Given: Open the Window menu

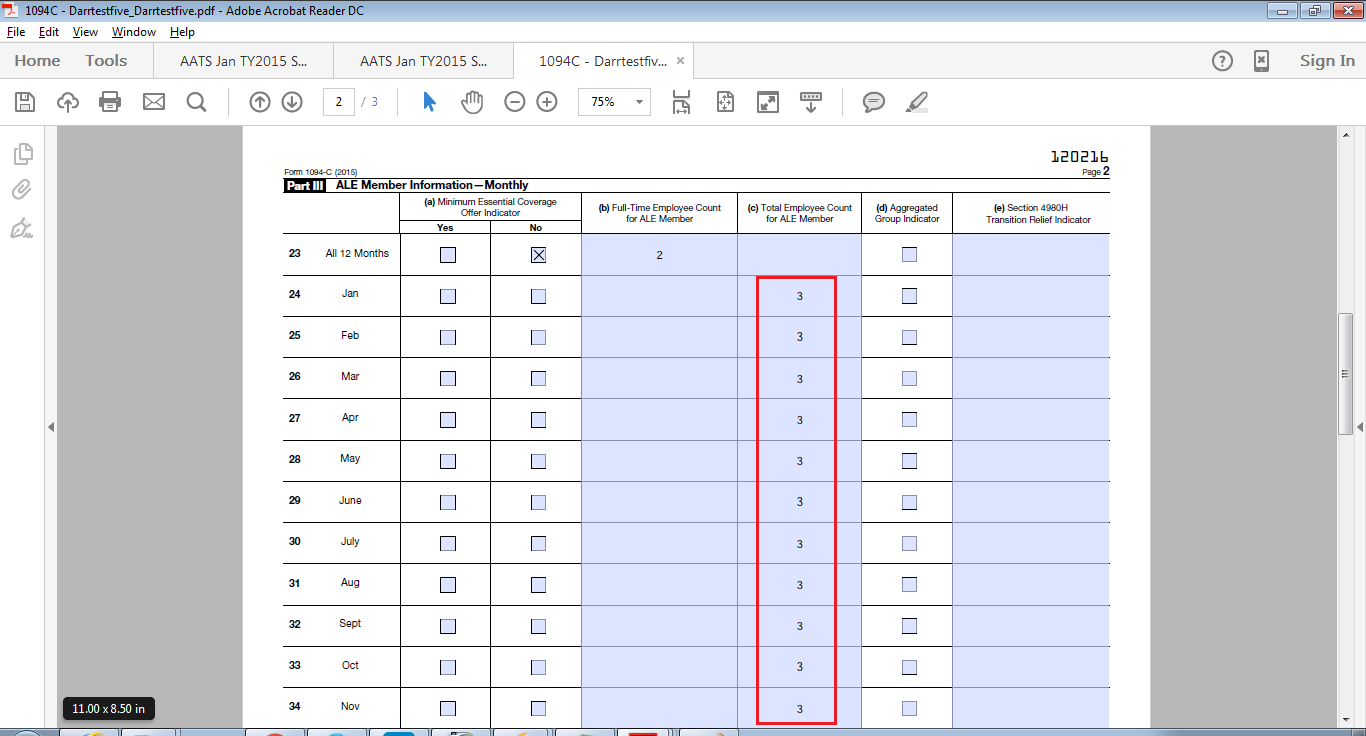Looking at the screenshot, I should pos(133,32).
